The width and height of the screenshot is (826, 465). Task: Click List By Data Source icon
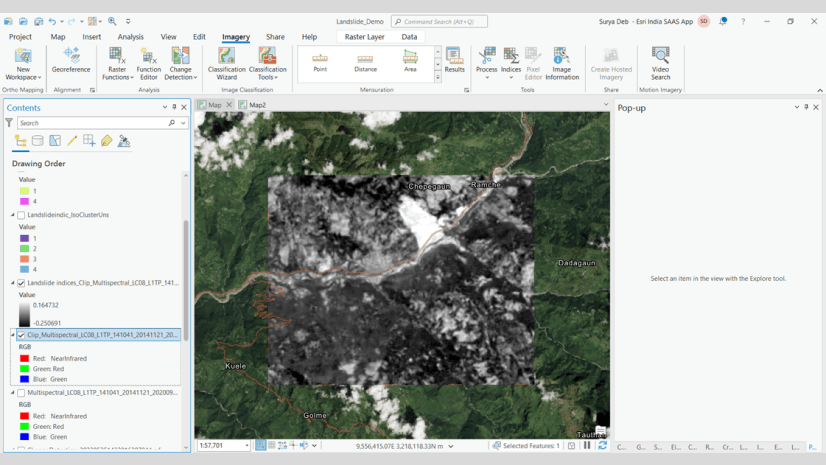coord(38,141)
